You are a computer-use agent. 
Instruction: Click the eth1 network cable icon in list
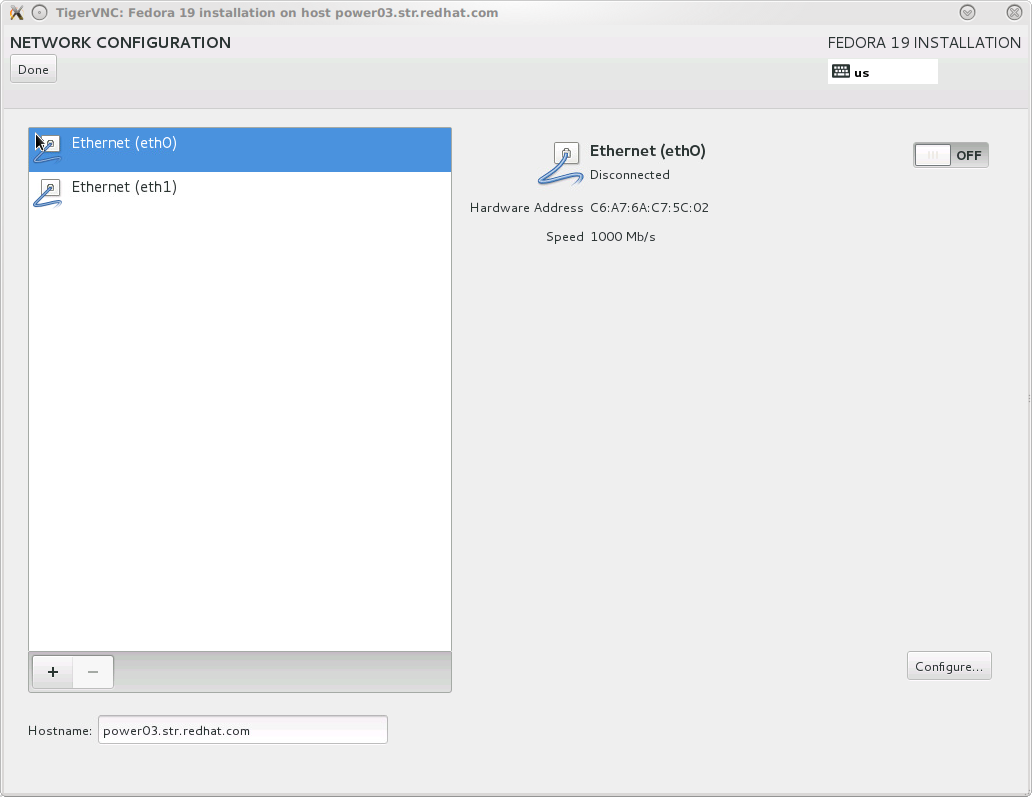point(47,193)
